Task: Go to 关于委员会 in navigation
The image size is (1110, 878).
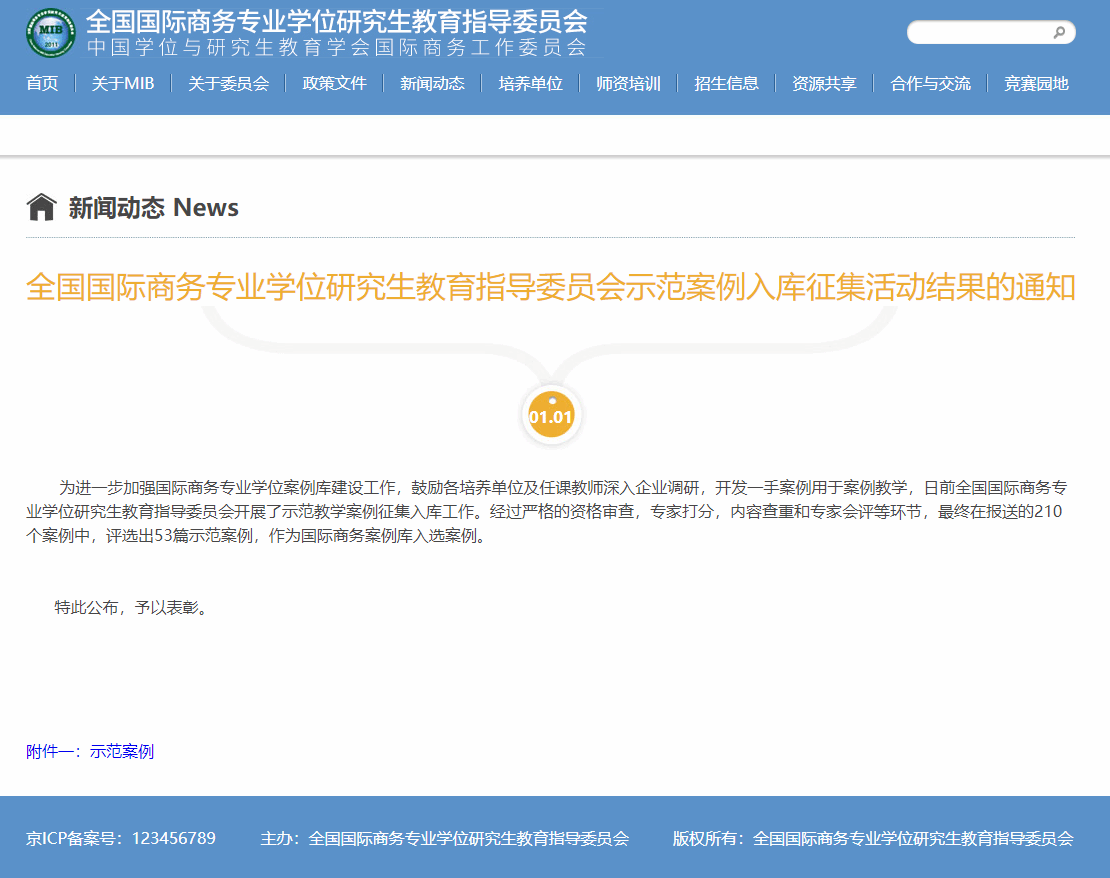Action: [228, 84]
